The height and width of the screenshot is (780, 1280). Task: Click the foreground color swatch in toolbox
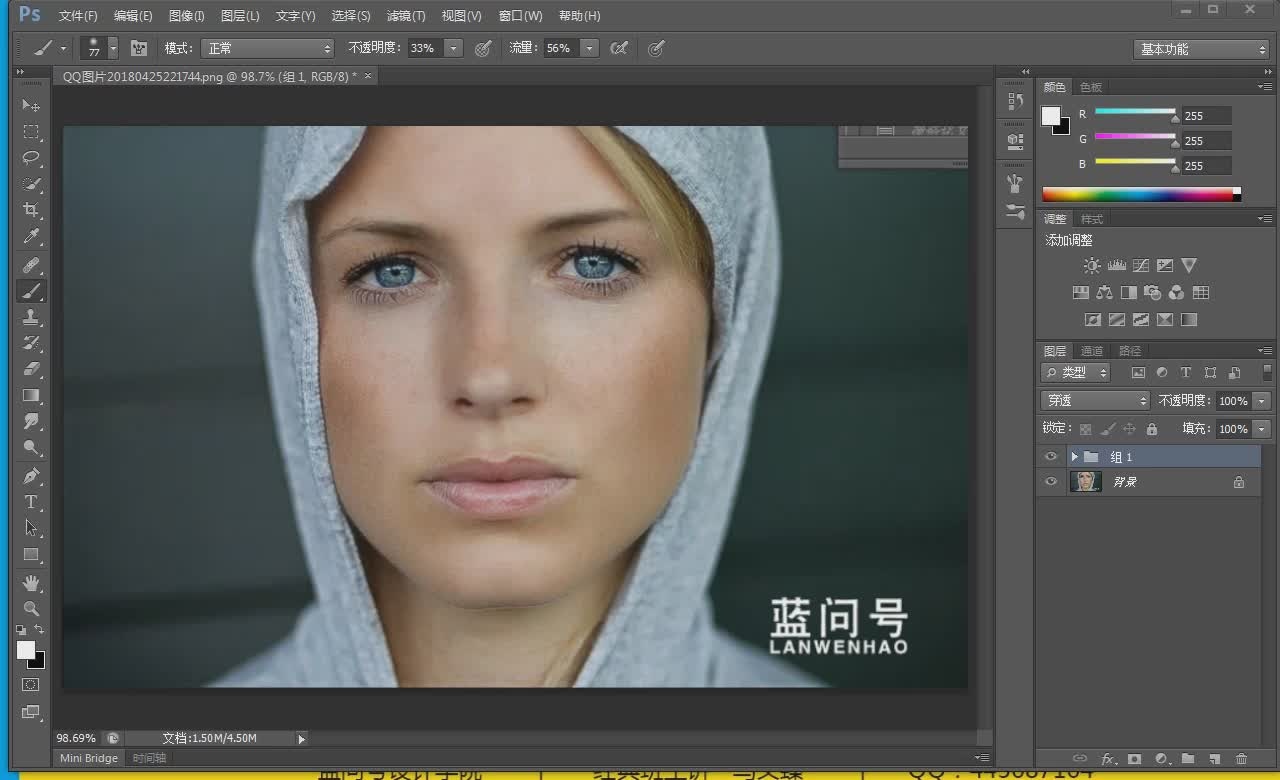click(25, 650)
